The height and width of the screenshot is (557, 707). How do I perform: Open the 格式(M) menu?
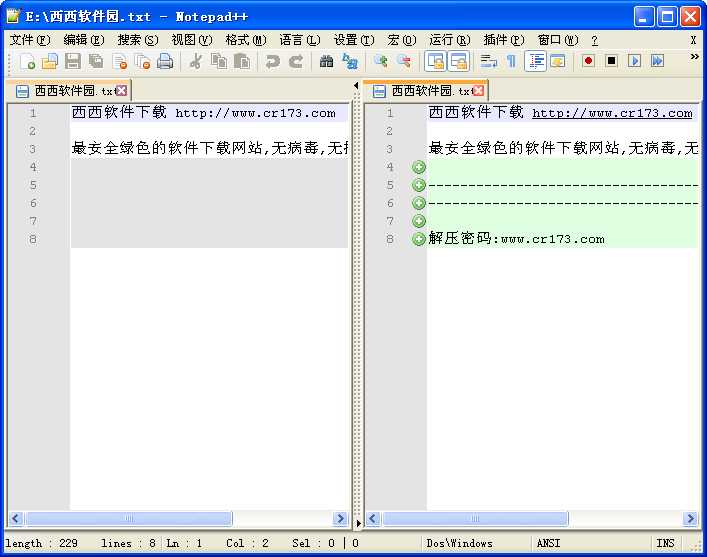(x=246, y=40)
